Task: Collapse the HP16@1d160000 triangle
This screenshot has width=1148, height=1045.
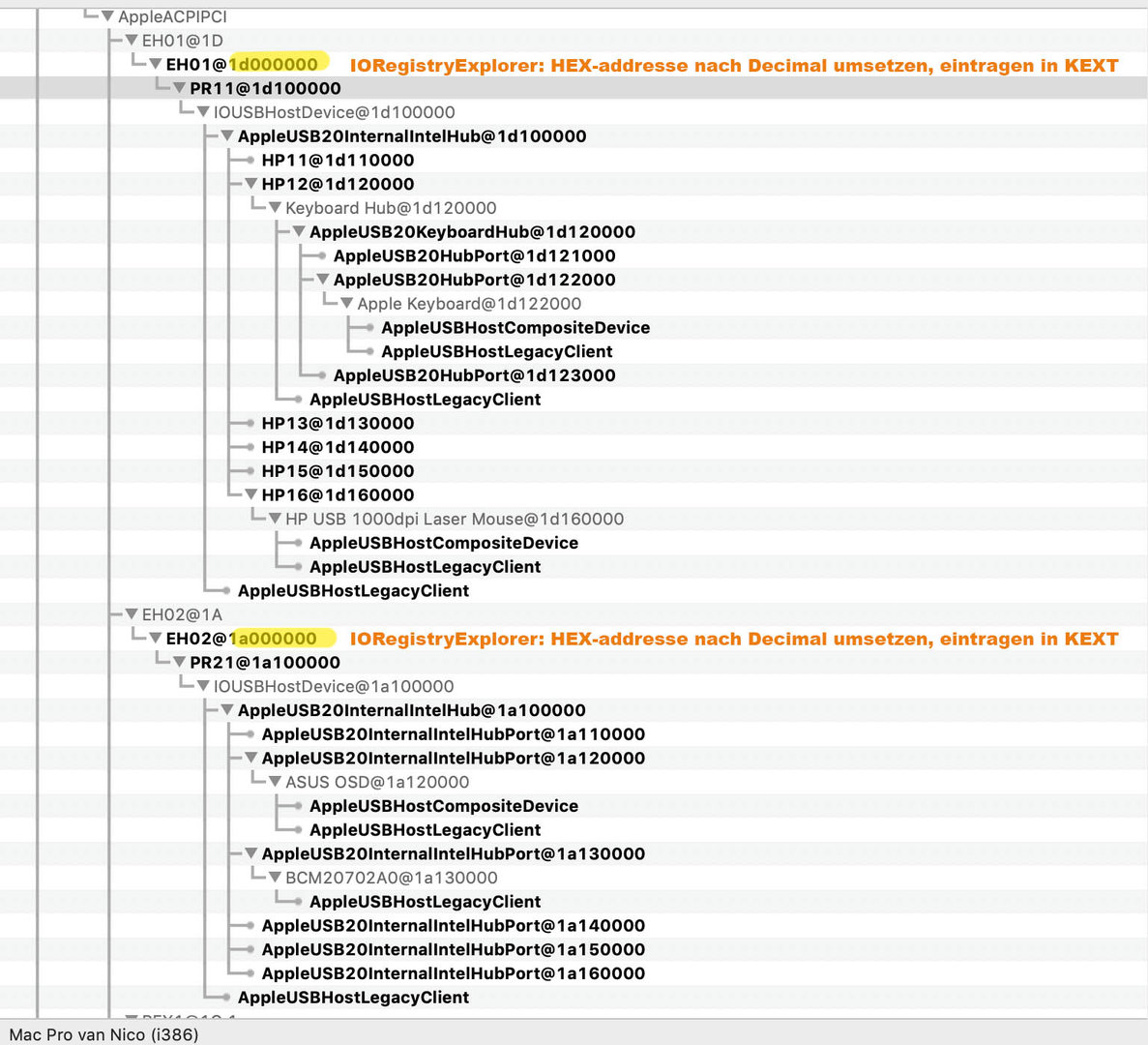Action: coord(251,494)
